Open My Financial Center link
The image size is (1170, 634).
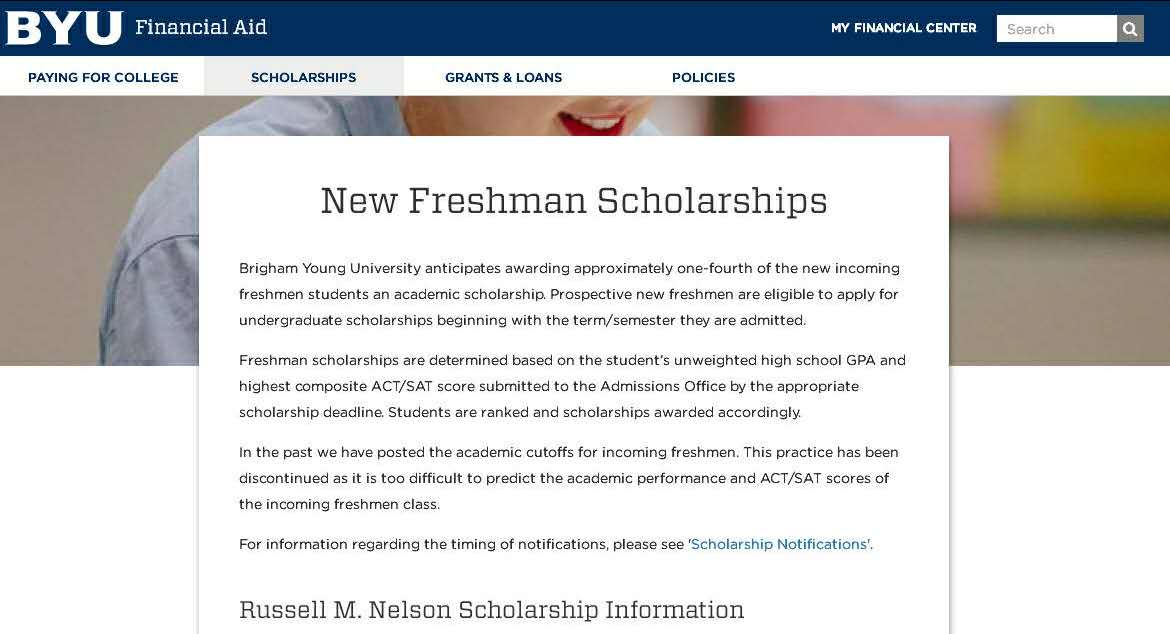point(903,28)
